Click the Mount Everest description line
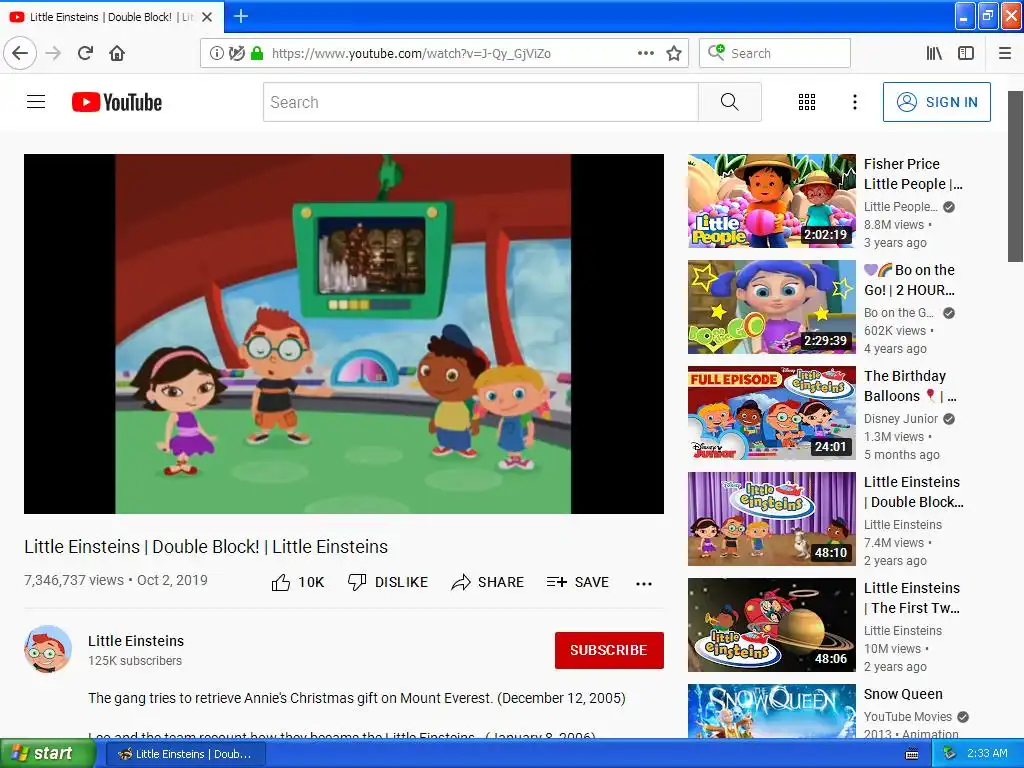Screen dimensions: 1024x768 357,698
